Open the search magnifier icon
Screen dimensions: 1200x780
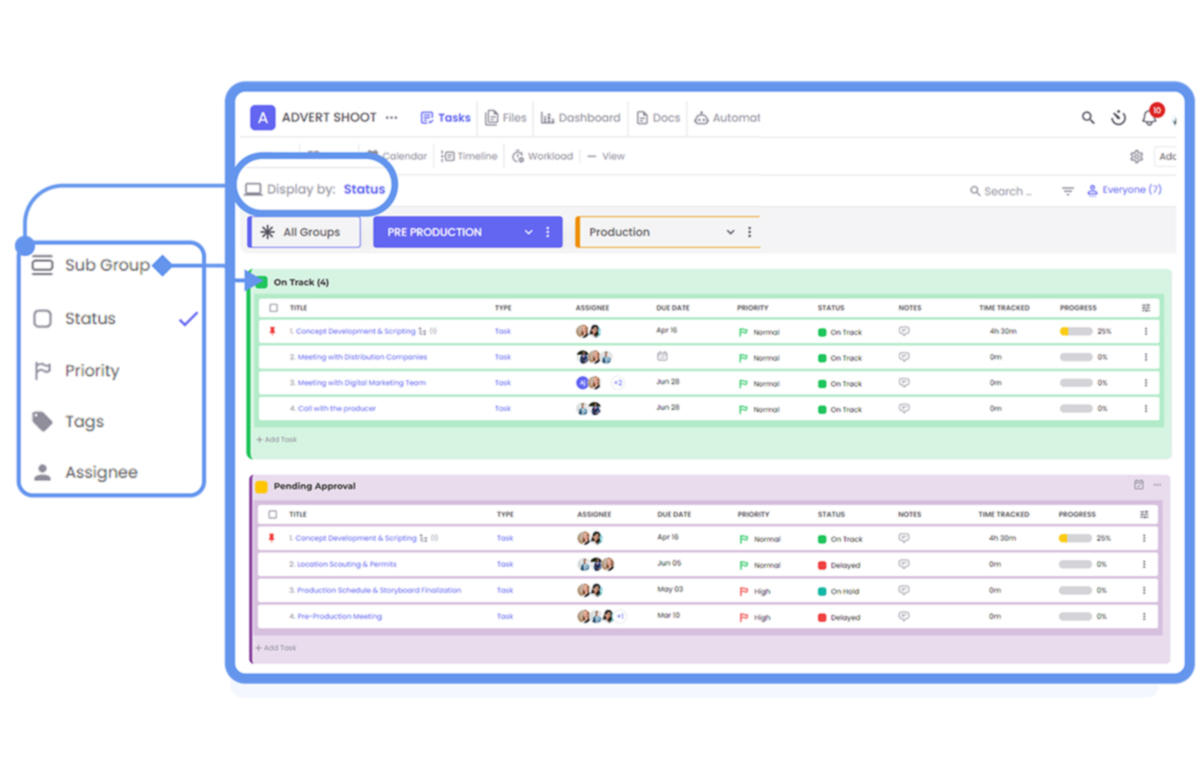click(1088, 117)
